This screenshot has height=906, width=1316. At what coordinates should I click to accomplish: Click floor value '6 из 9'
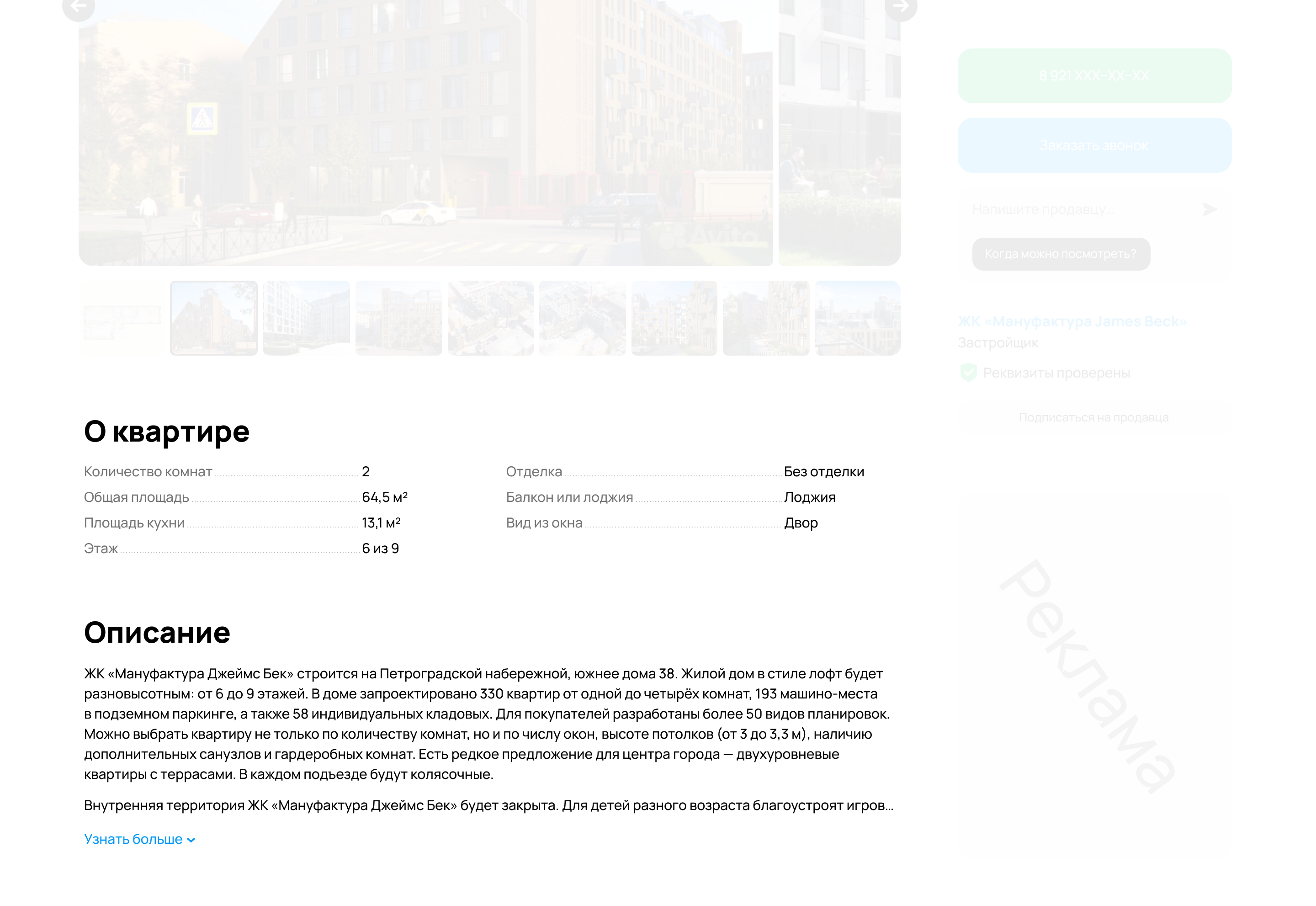380,549
